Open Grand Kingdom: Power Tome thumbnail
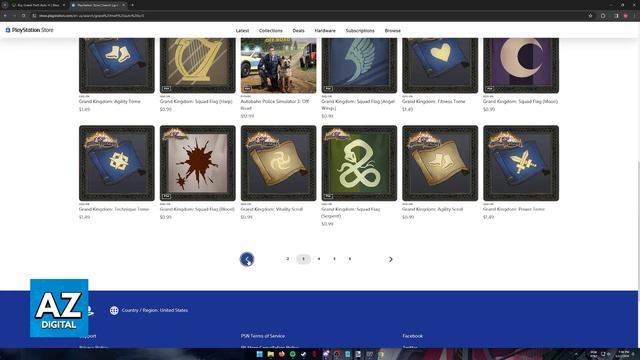 (x=521, y=163)
